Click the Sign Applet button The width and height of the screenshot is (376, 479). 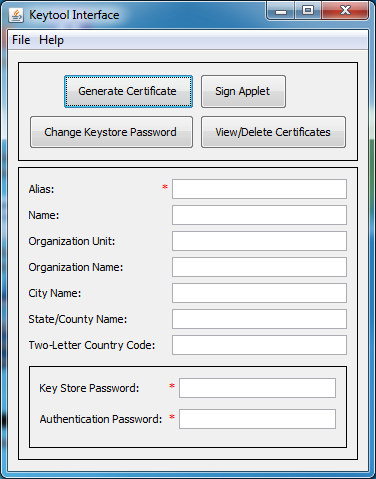click(x=243, y=91)
